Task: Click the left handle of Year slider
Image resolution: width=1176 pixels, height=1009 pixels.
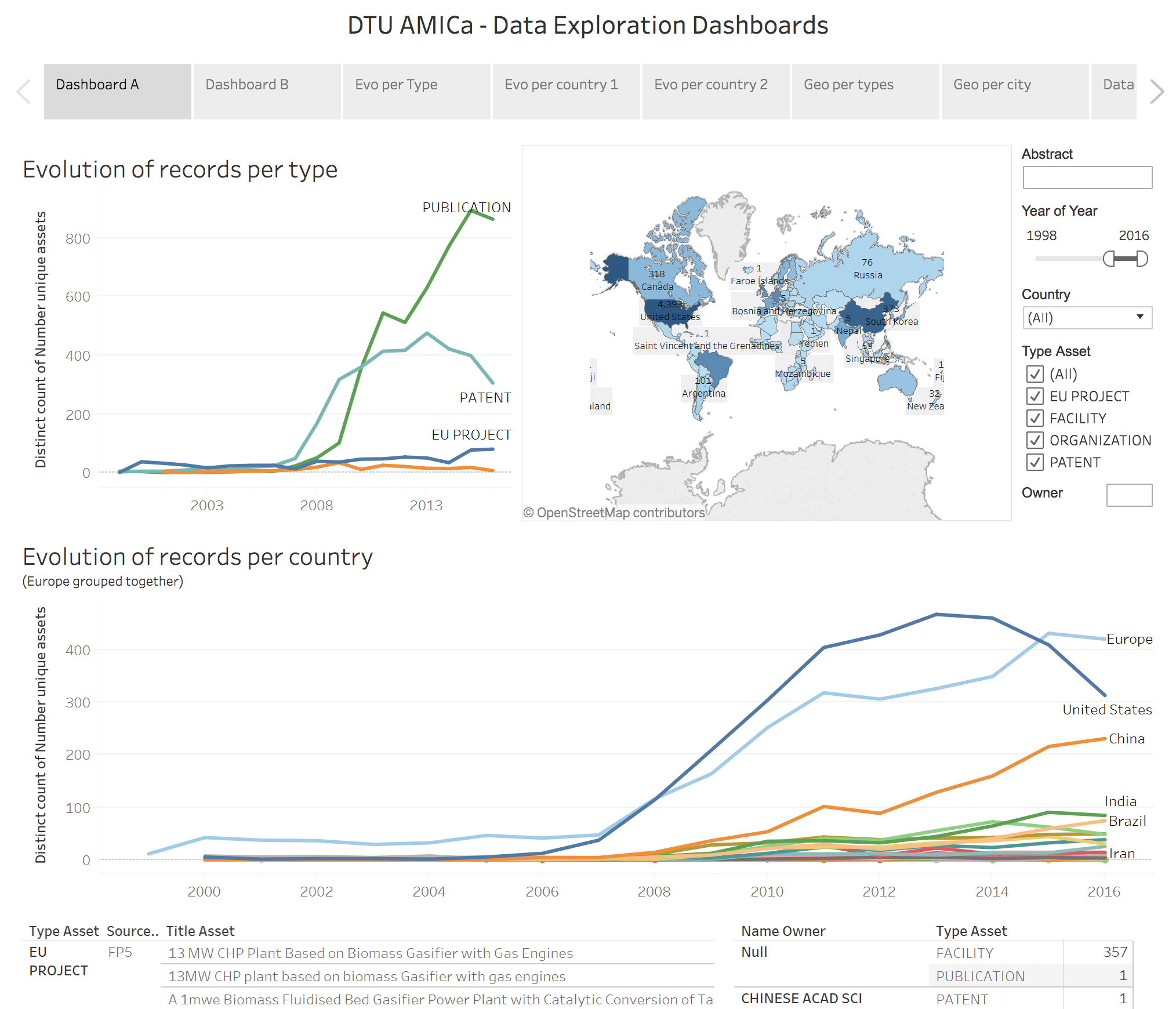Action: 1109,259
